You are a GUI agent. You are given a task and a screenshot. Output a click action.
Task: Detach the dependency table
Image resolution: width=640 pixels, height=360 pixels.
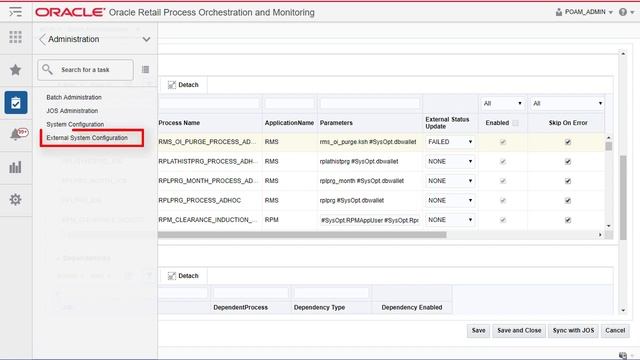(183, 276)
